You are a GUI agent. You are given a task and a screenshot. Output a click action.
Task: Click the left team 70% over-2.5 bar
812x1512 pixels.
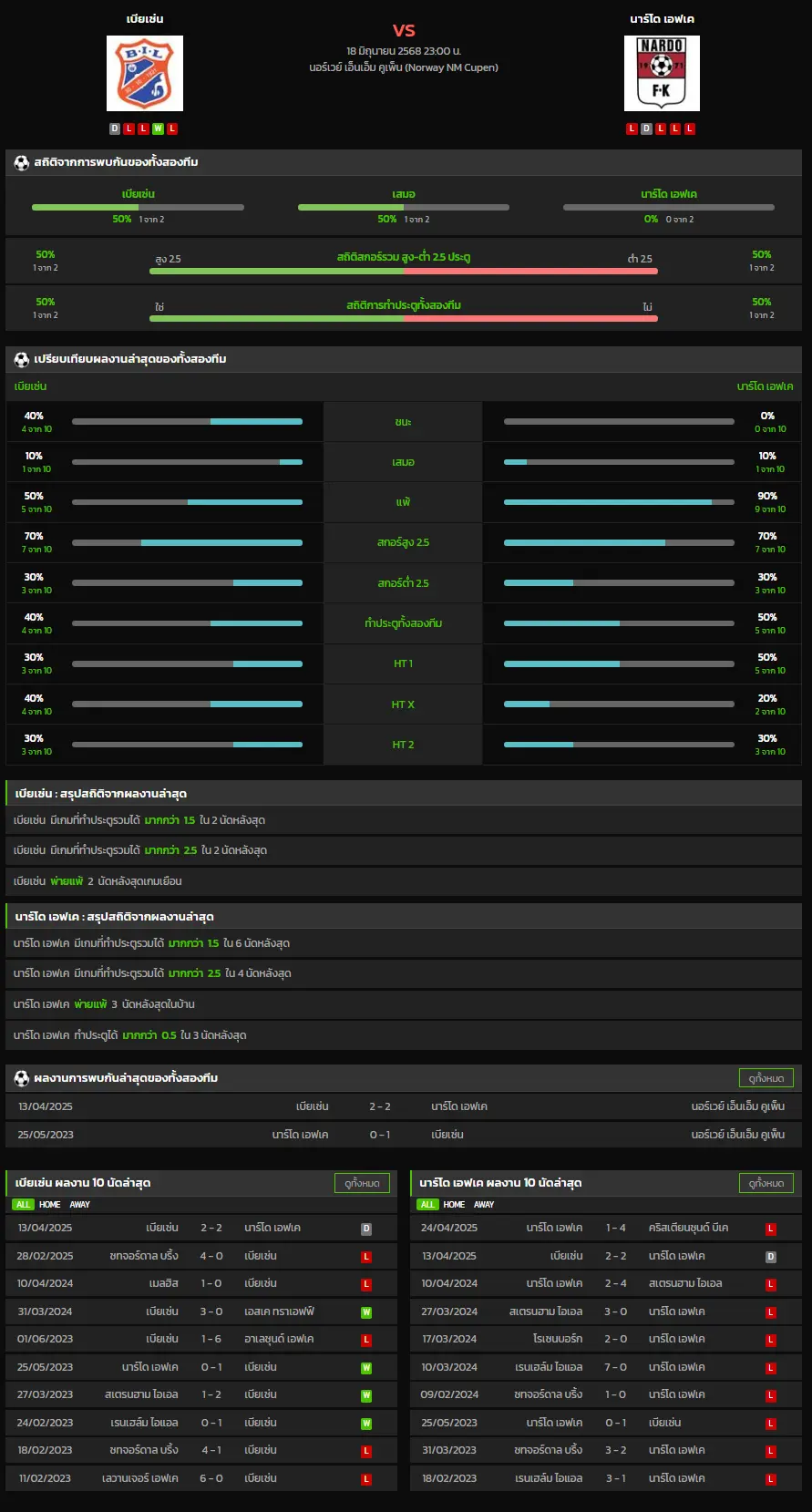pos(187,542)
